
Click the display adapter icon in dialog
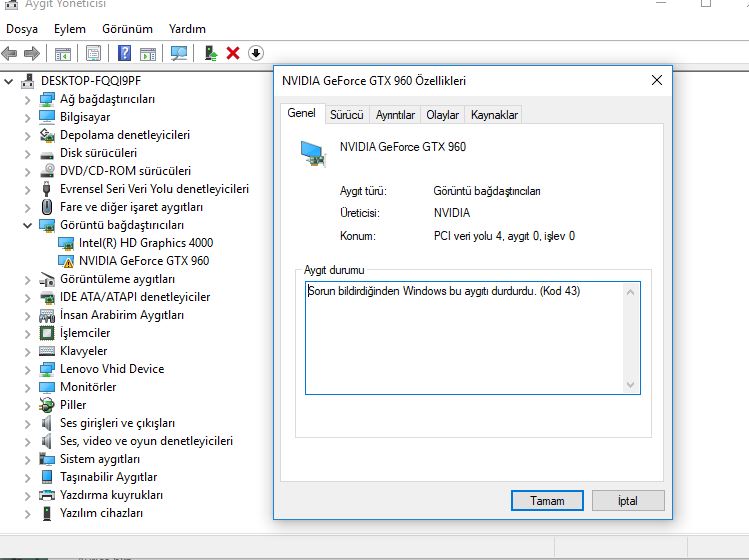313,154
